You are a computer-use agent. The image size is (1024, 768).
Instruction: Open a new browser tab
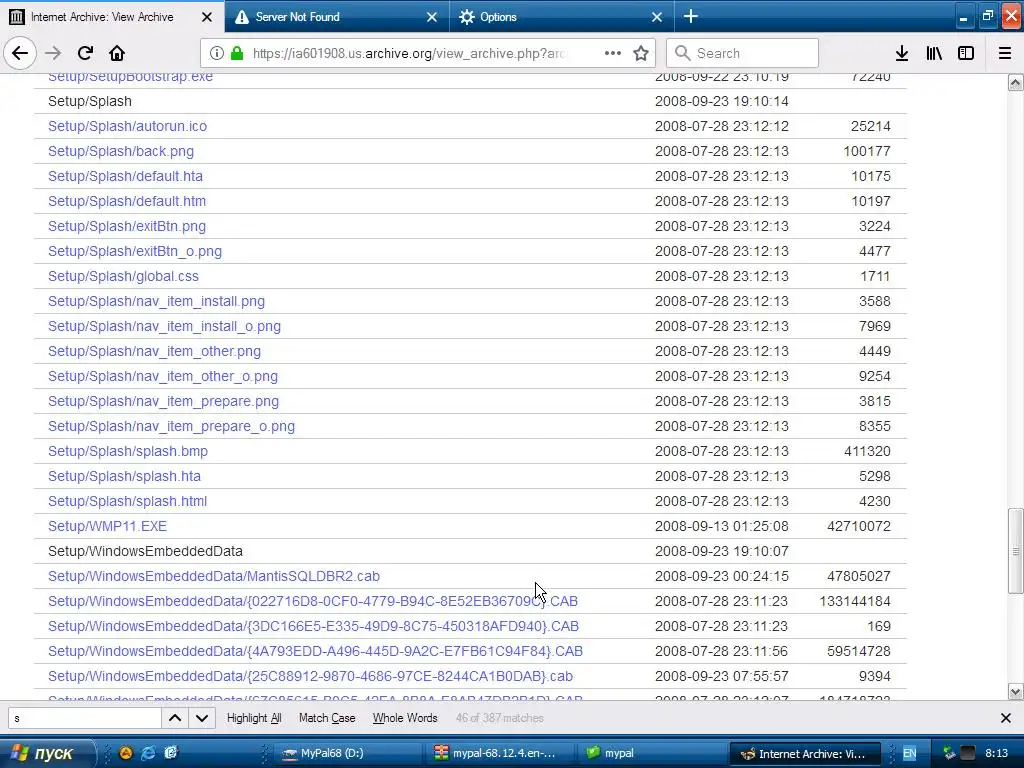[691, 16]
